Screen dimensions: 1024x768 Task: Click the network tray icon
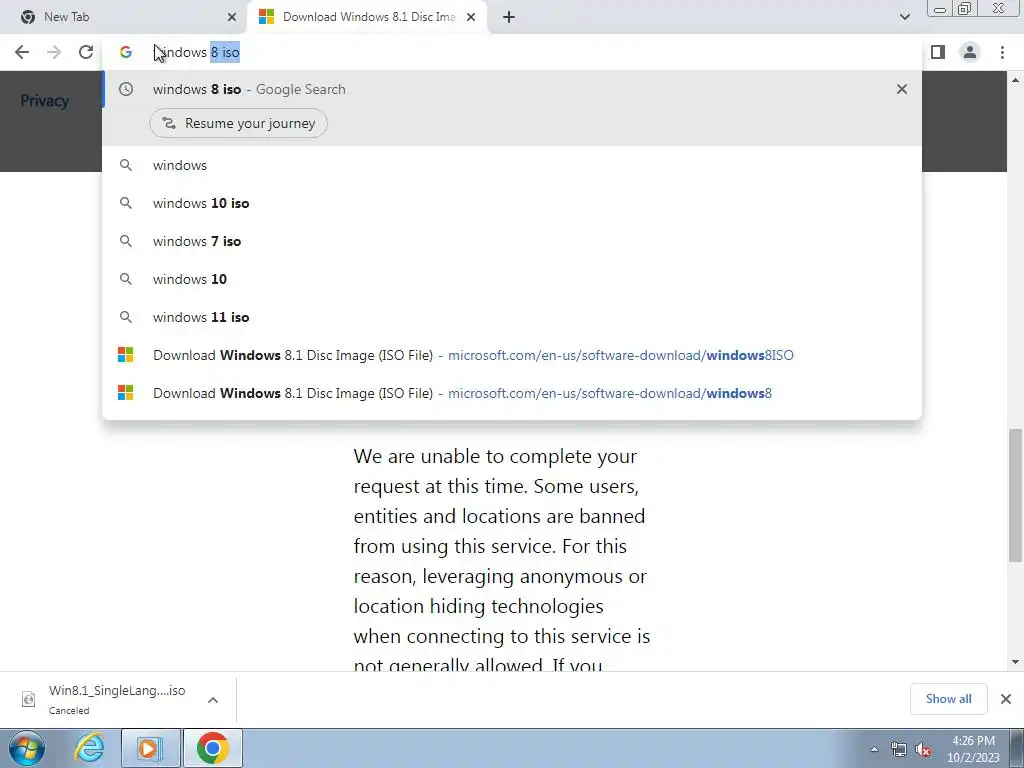point(899,750)
